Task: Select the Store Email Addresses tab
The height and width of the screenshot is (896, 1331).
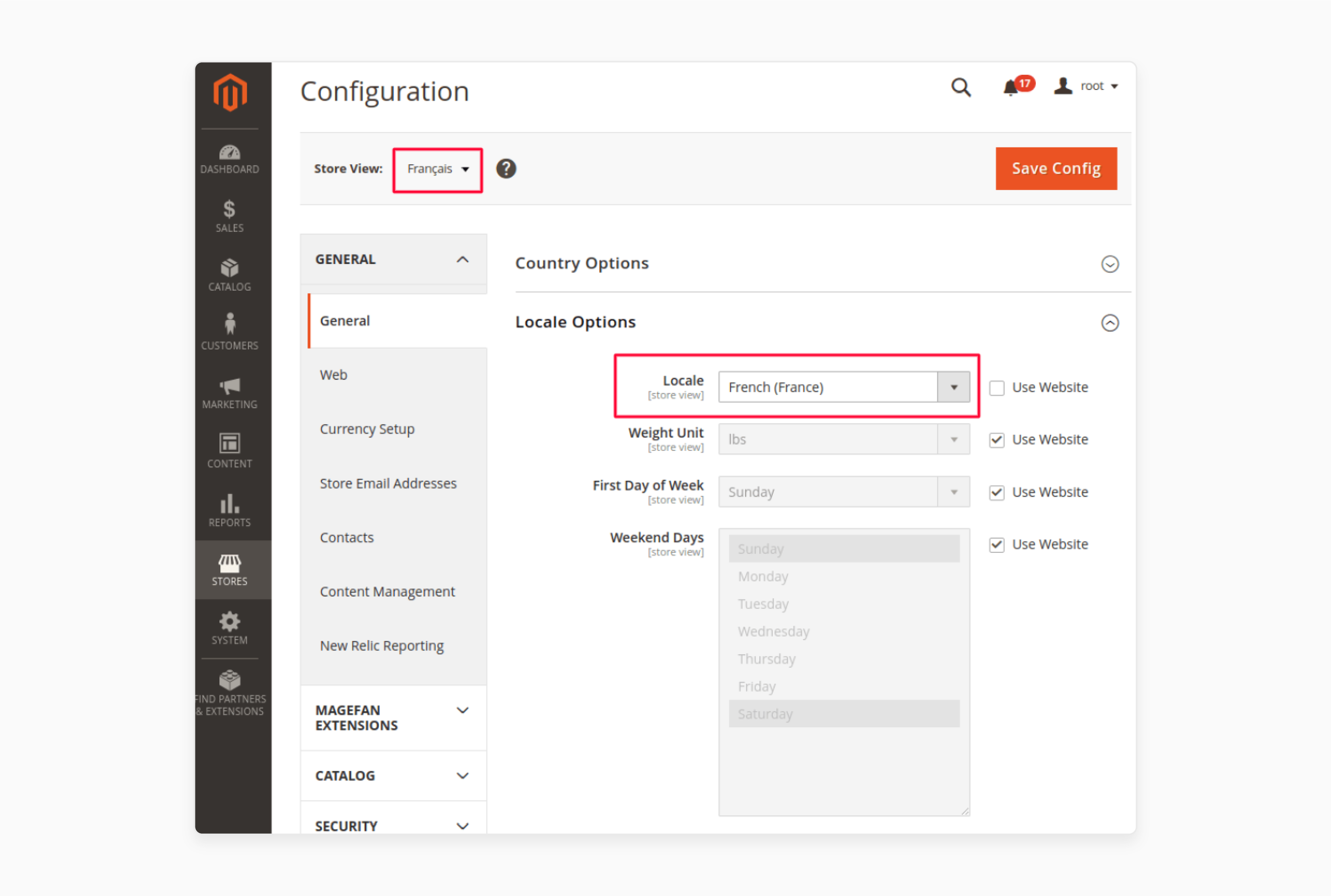Action: 397,483
